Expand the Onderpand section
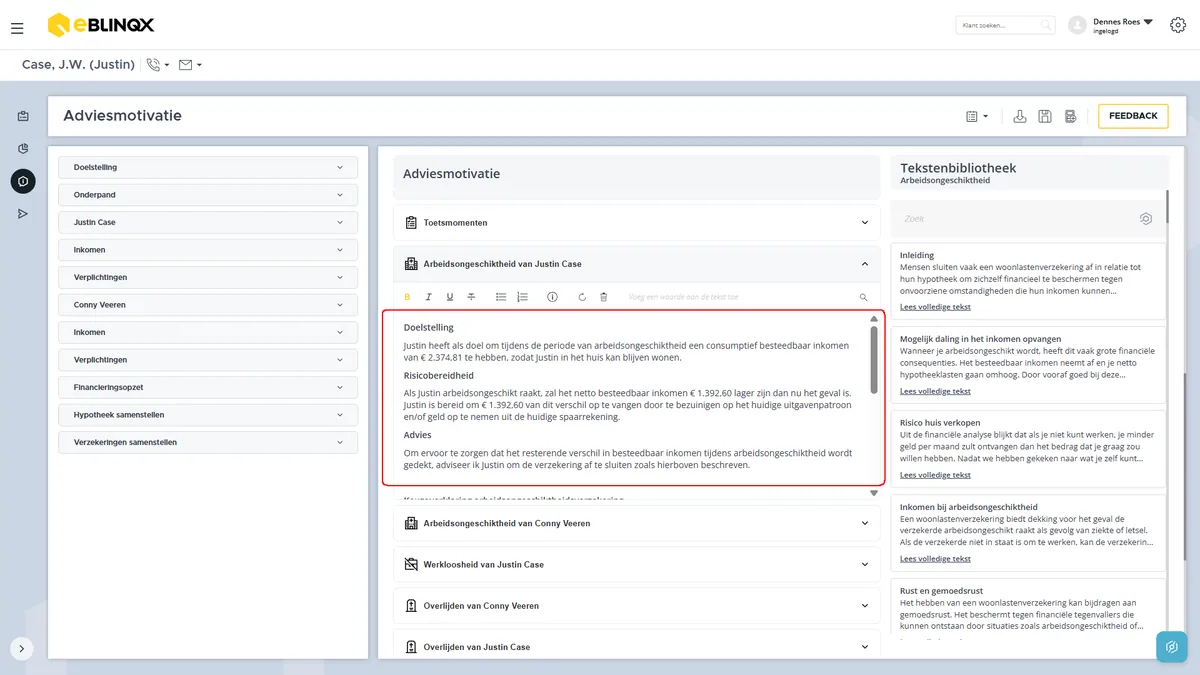Image resolution: width=1200 pixels, height=675 pixels. [208, 195]
